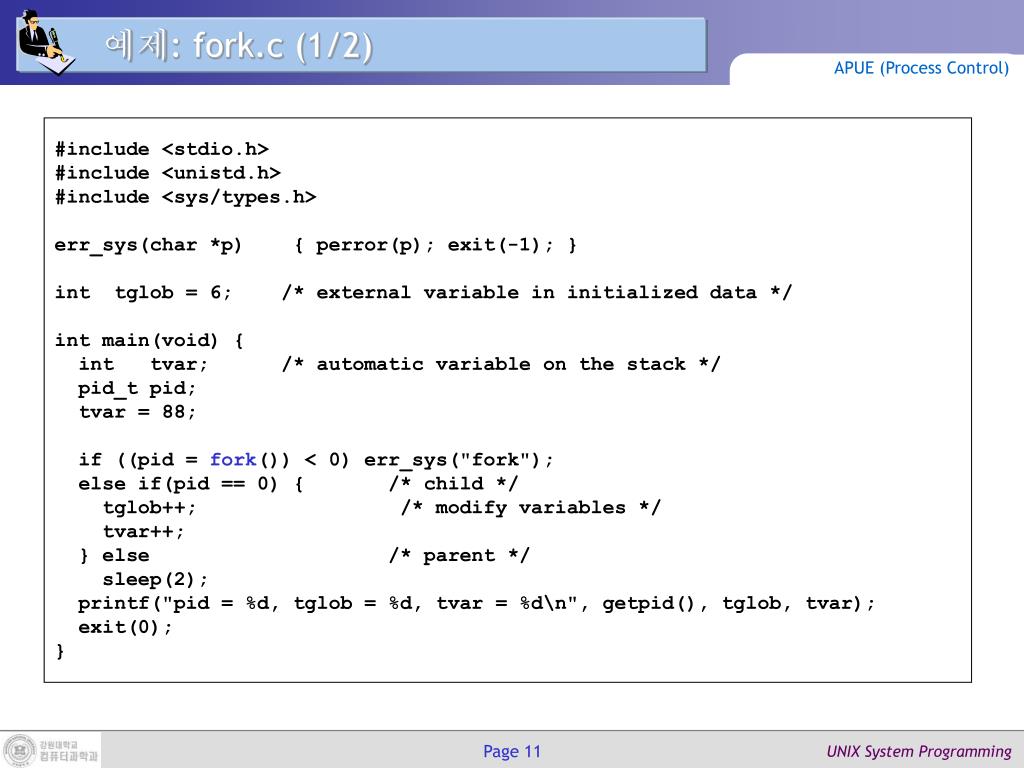
Task: Click comment 'automatic variable on the stack'
Action: tap(501, 364)
